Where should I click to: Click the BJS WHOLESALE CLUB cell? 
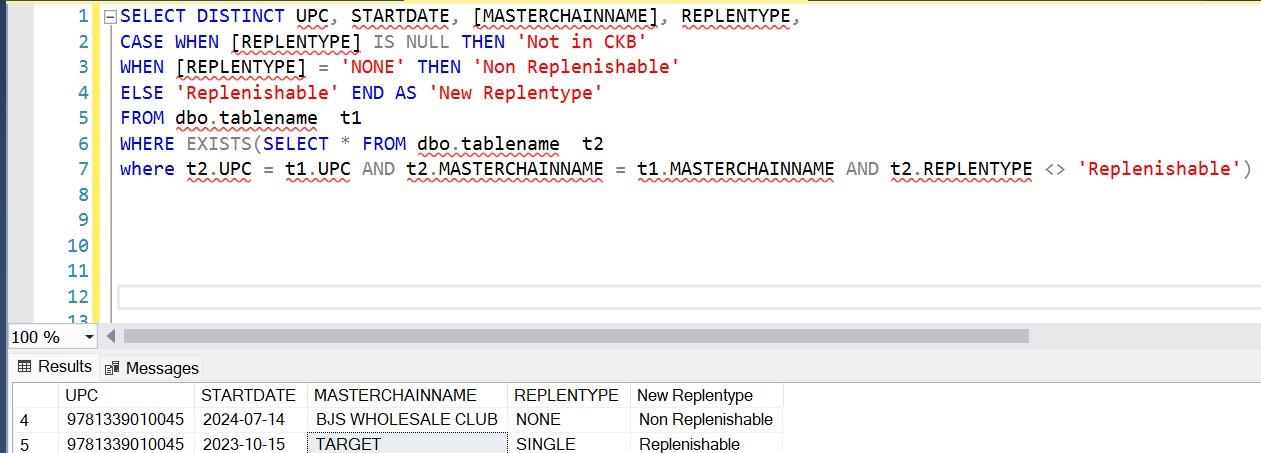[x=407, y=419]
